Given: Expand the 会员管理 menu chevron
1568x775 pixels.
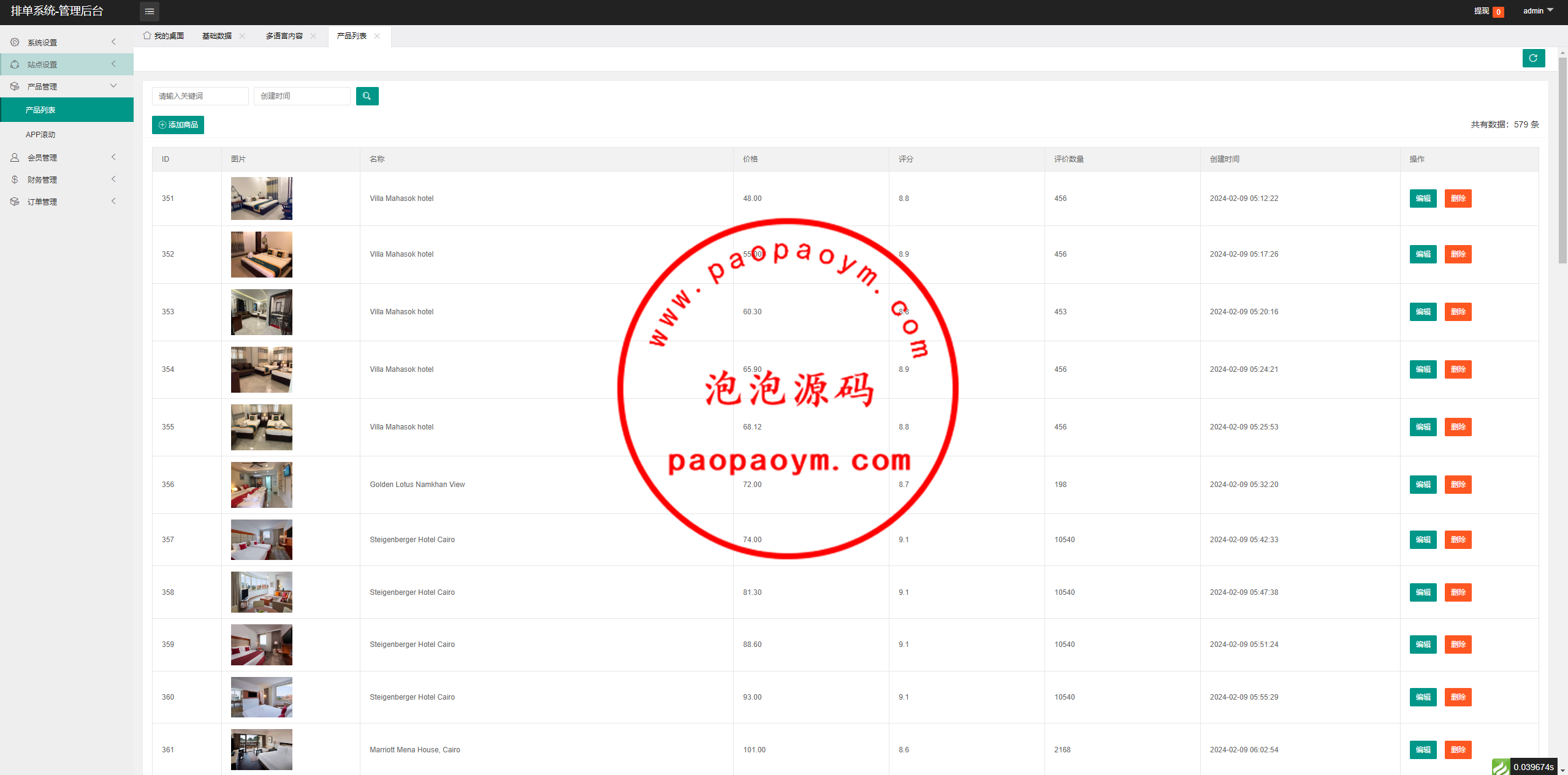Looking at the screenshot, I should click(113, 157).
